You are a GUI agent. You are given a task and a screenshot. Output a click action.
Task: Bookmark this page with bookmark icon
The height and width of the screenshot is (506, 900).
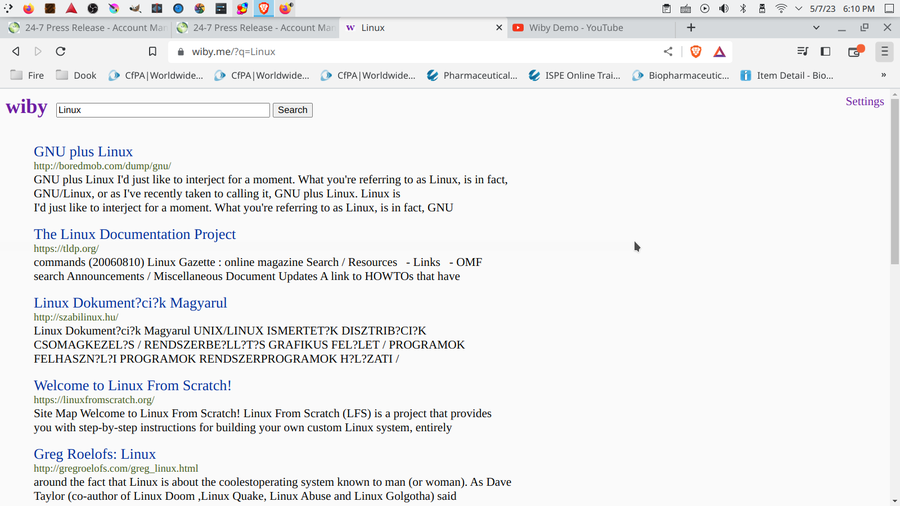(x=152, y=52)
